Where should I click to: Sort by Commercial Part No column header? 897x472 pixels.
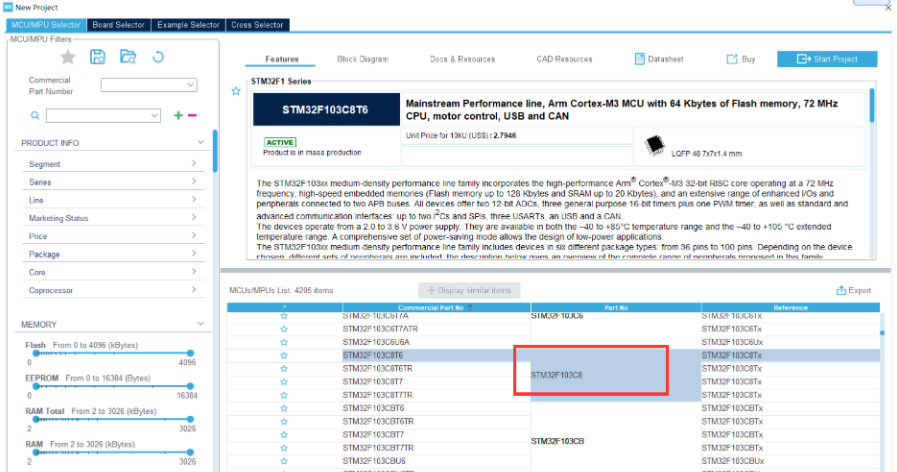click(x=436, y=308)
